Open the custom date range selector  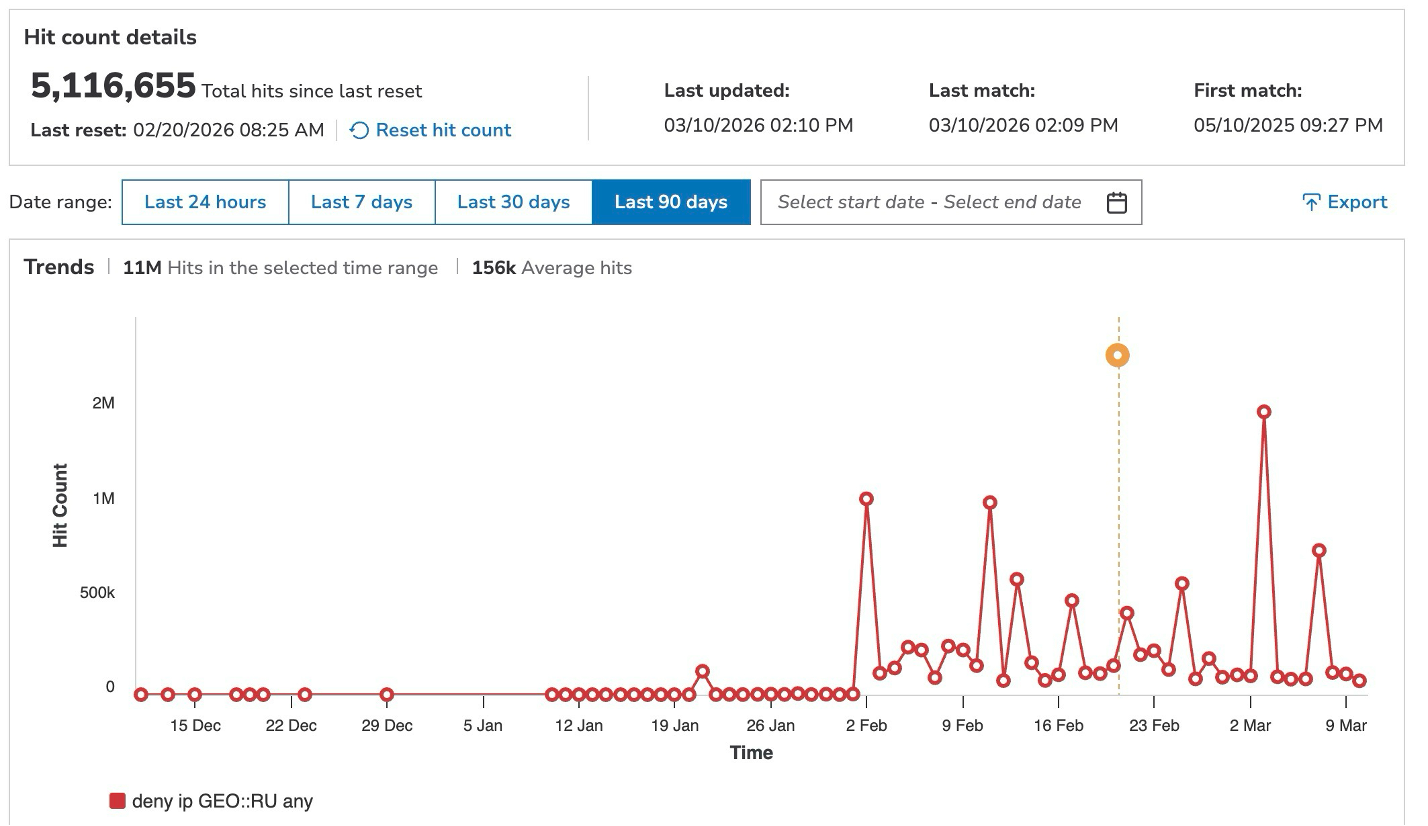click(x=950, y=201)
